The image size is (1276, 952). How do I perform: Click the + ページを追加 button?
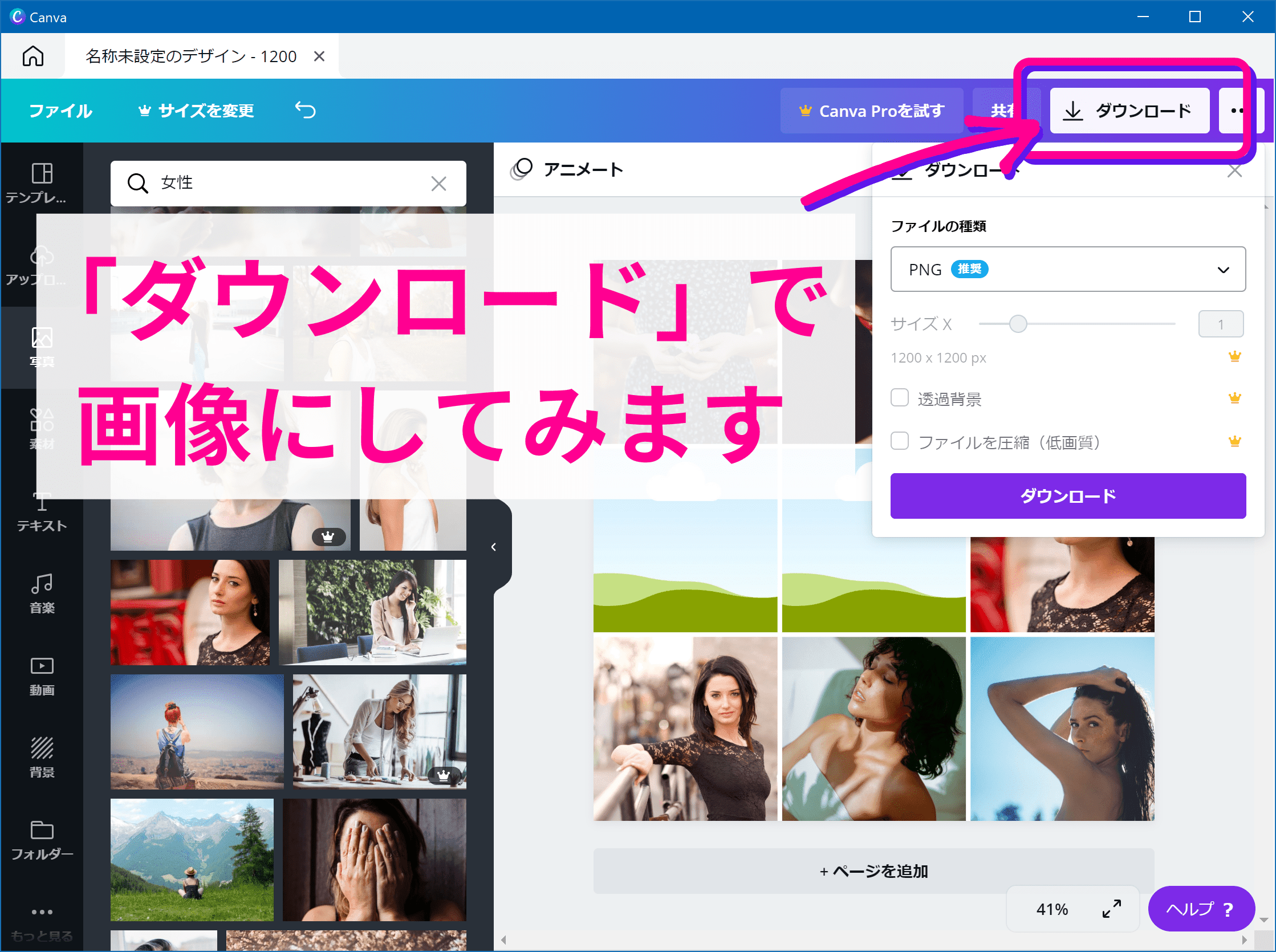coord(873,871)
